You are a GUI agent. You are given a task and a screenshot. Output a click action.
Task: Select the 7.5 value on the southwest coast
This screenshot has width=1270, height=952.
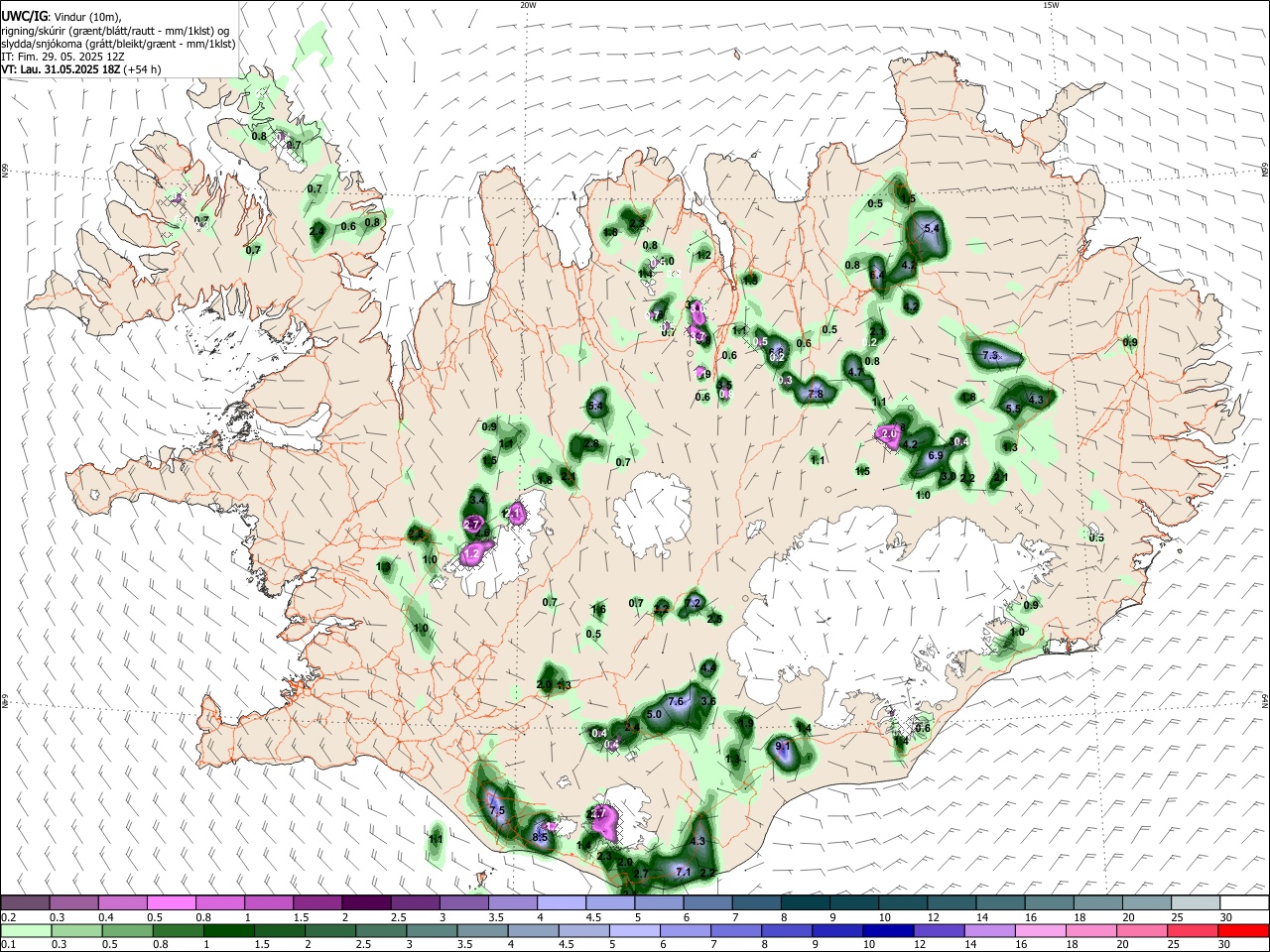498,811
